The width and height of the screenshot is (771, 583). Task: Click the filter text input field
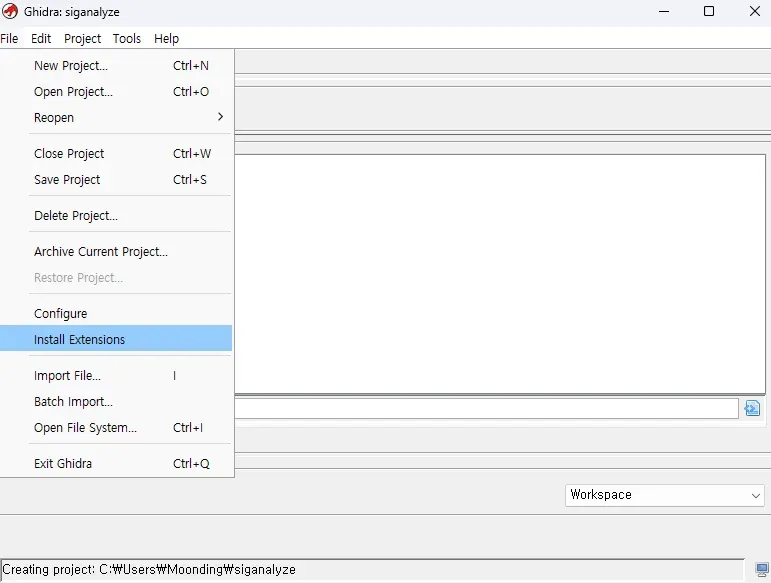click(486, 408)
